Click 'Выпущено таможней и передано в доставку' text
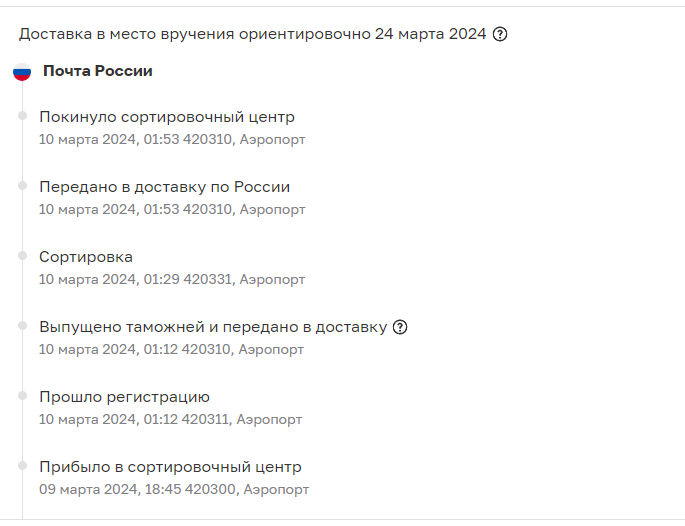Viewport: 685px width, 526px height. [x=213, y=327]
